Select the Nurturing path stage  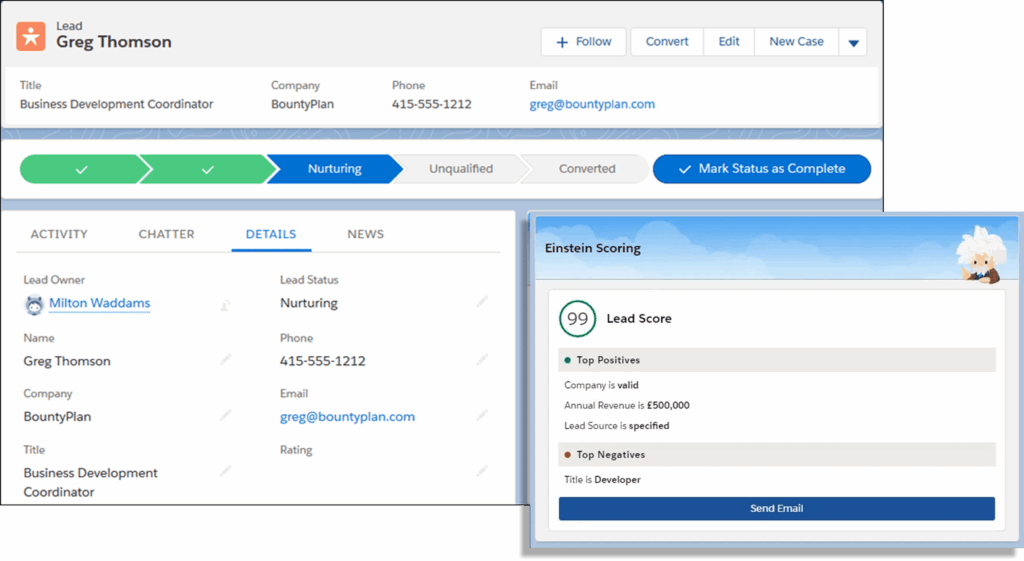point(334,169)
